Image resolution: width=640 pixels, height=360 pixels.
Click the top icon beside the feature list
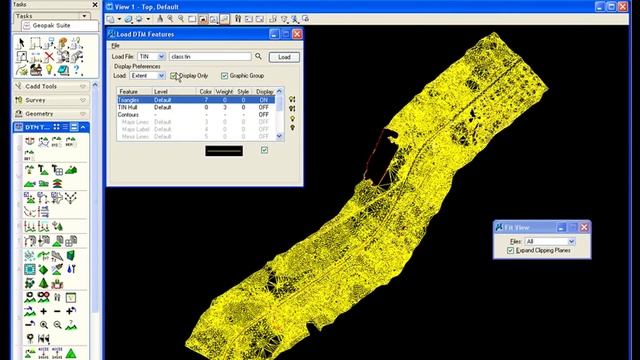point(292,99)
